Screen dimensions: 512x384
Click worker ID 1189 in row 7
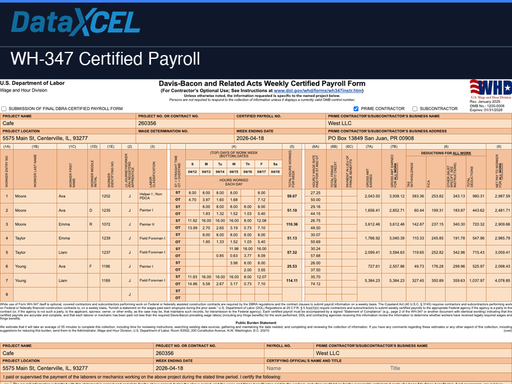point(111,280)
